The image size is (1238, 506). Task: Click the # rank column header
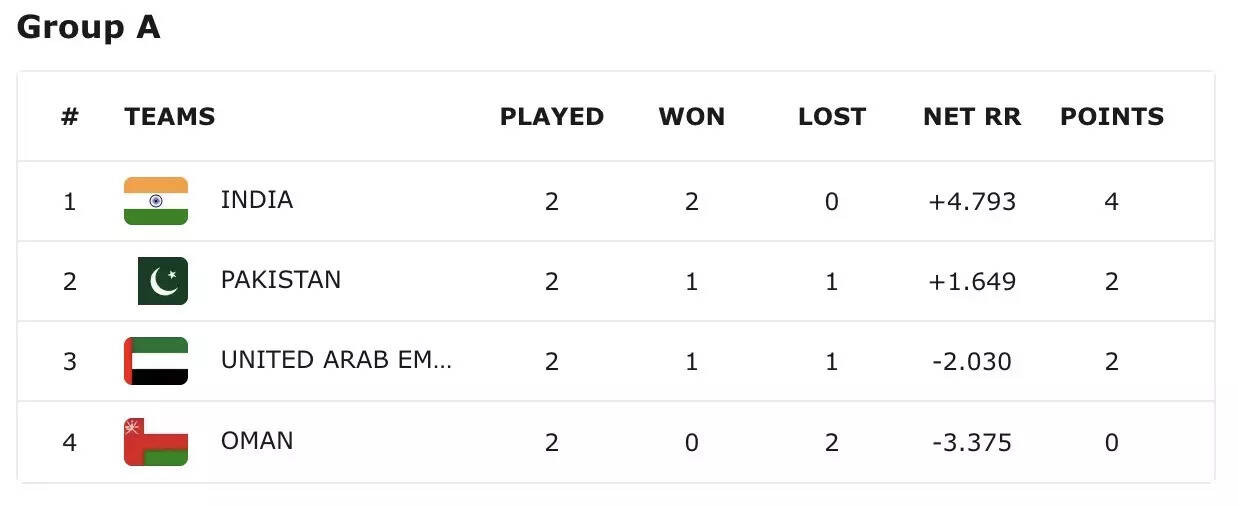[69, 117]
